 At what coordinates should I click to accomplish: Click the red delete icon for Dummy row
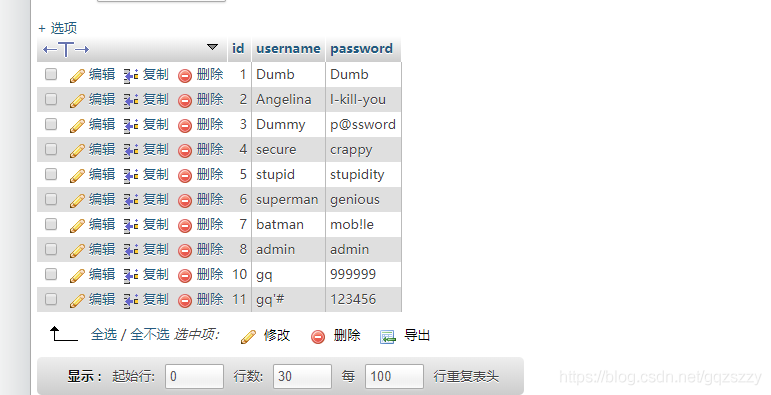coord(185,126)
